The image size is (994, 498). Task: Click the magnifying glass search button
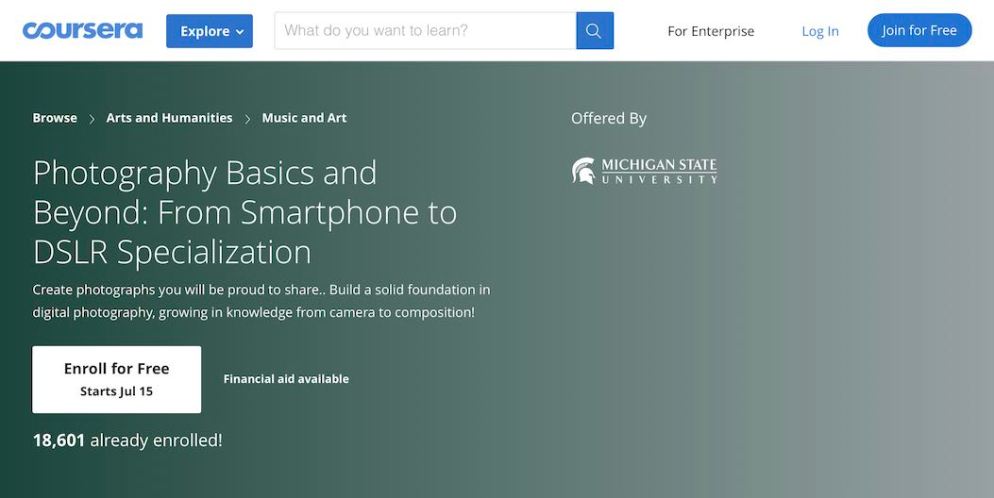(x=594, y=31)
